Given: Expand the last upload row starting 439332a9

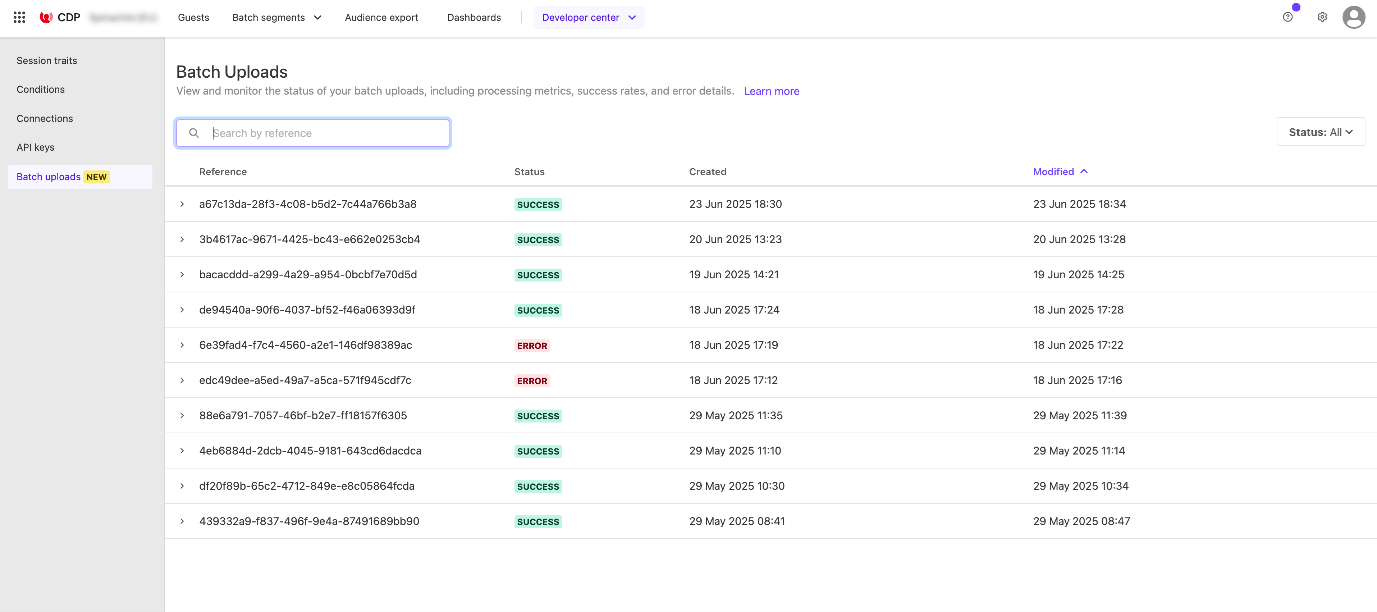Looking at the screenshot, I should (182, 521).
